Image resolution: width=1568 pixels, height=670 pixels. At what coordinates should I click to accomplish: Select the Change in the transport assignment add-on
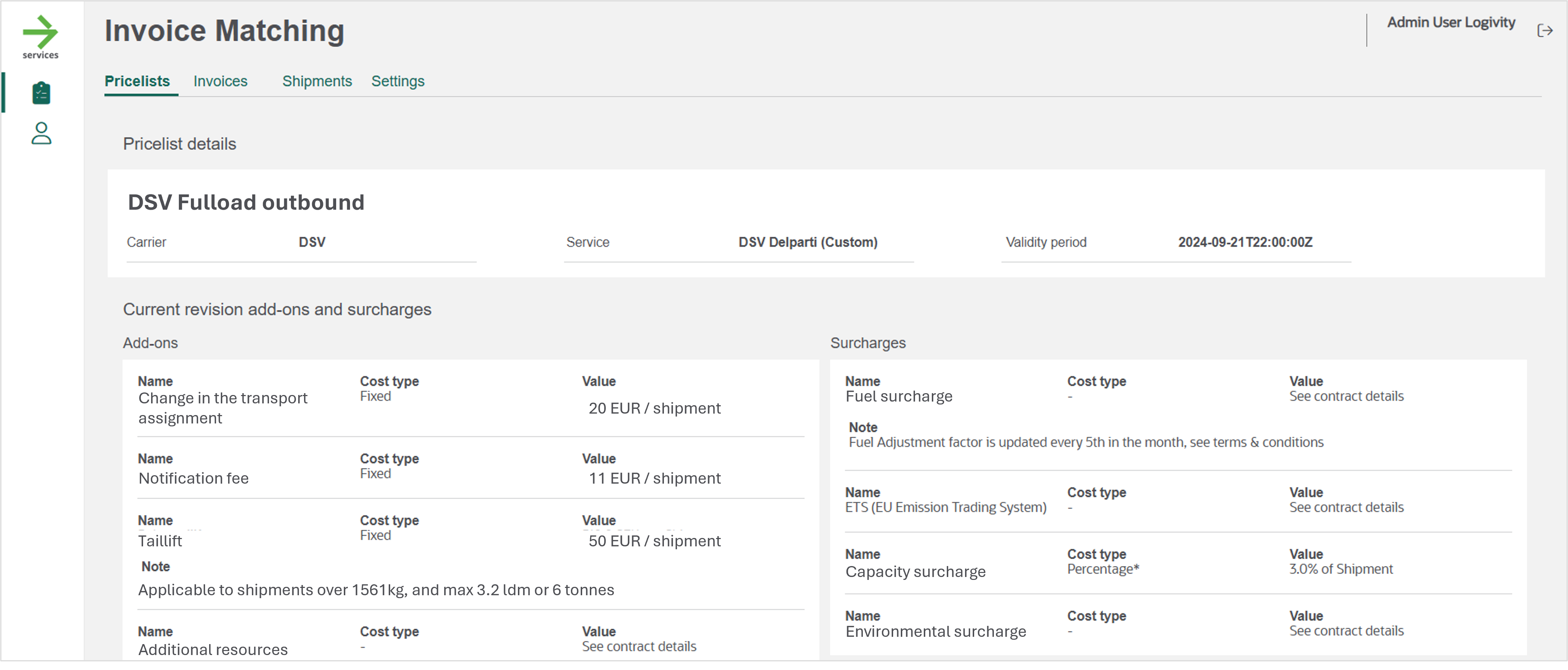223,408
